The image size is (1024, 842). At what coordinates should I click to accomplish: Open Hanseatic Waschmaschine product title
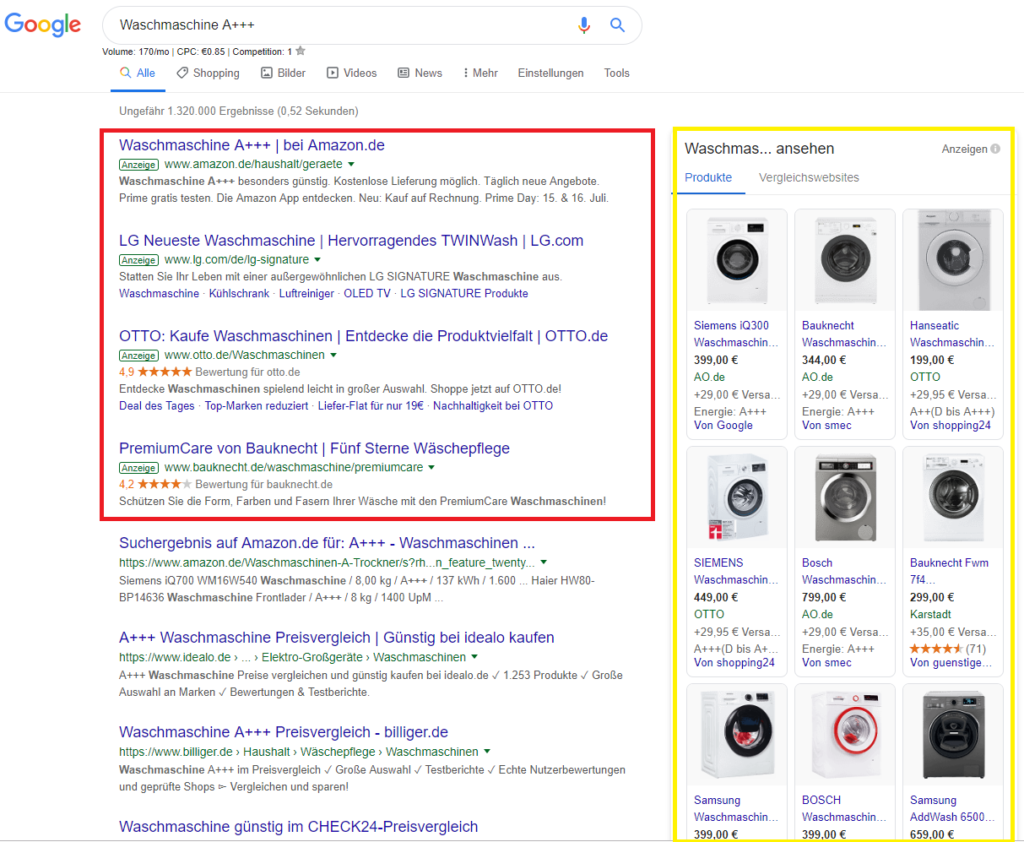tap(952, 334)
